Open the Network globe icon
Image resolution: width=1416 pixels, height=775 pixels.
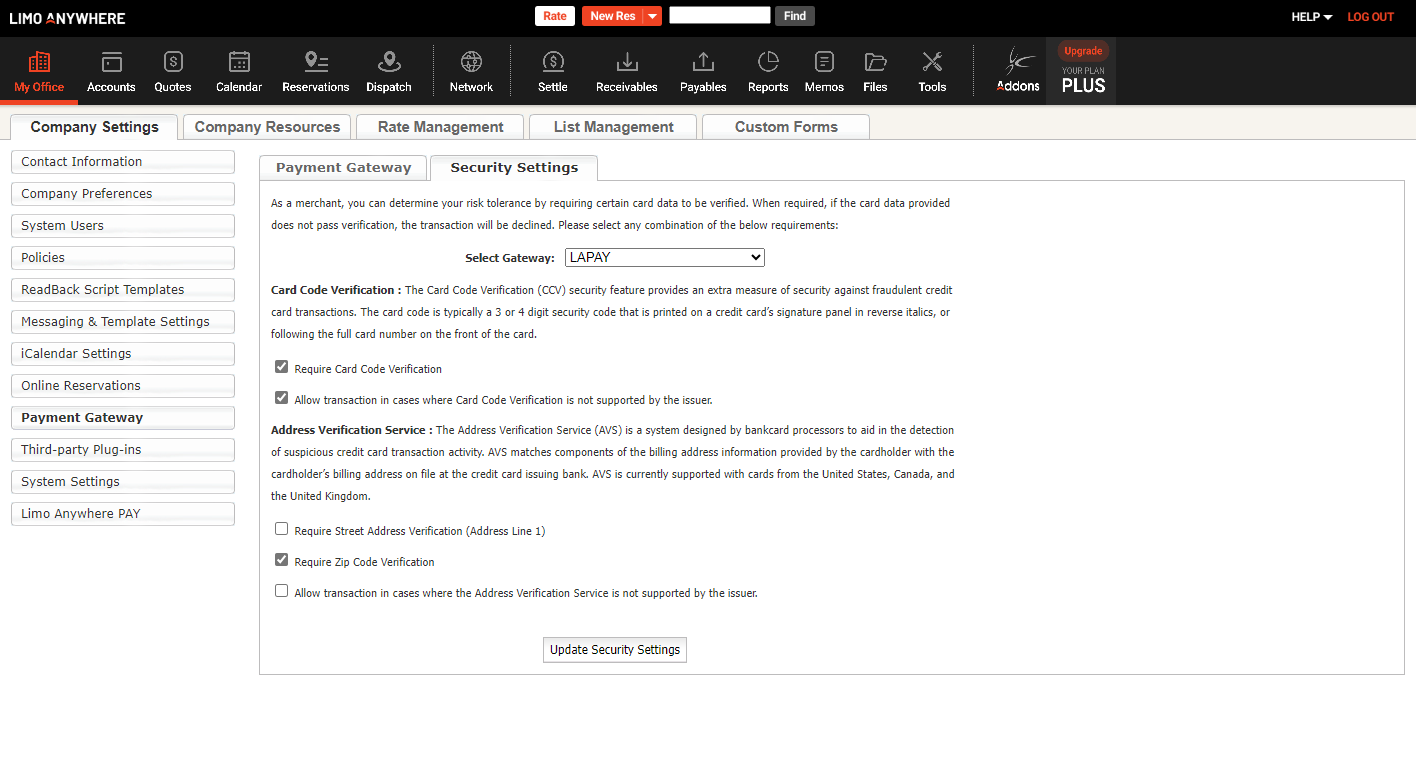pyautogui.click(x=471, y=63)
